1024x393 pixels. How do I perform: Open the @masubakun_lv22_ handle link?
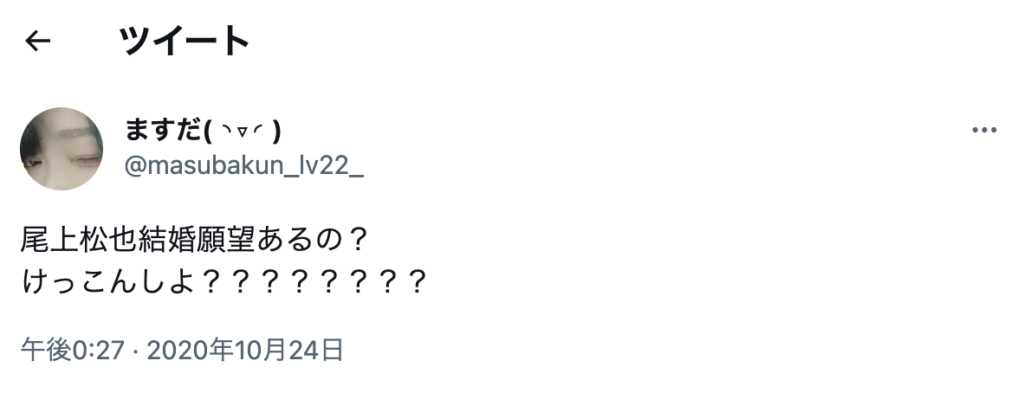point(244,167)
